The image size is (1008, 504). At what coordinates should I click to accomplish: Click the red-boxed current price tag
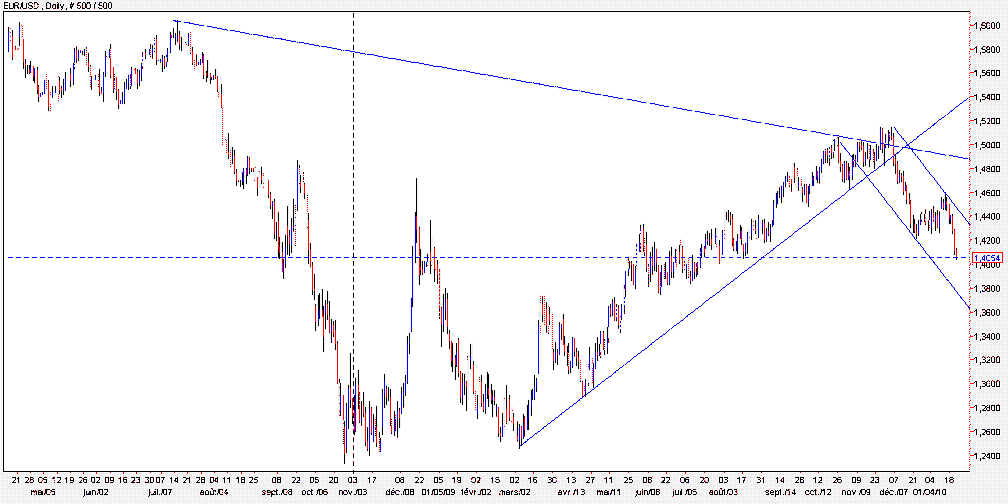pyautogui.click(x=989, y=258)
